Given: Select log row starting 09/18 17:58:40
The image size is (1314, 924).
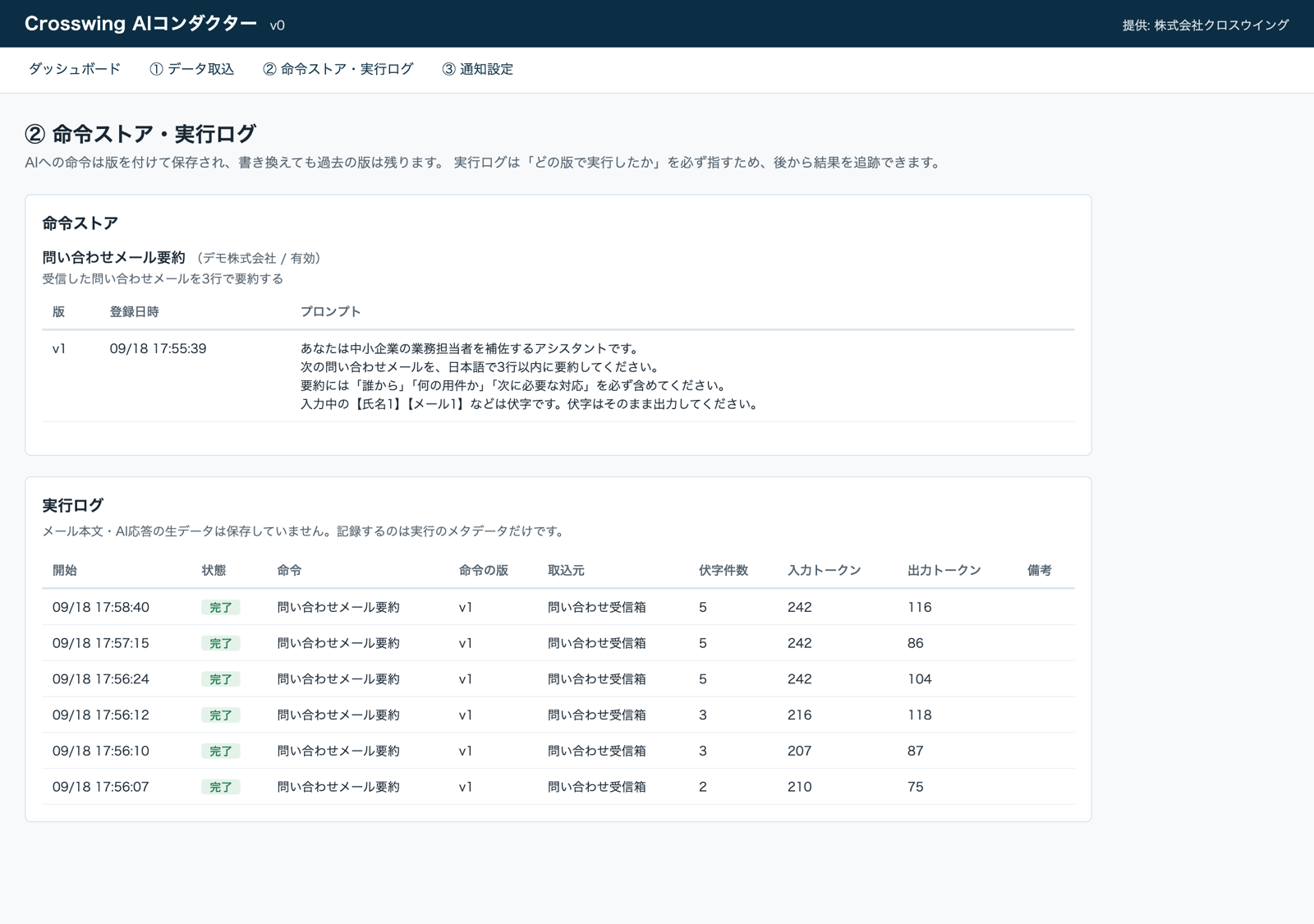Looking at the screenshot, I should coord(558,608).
